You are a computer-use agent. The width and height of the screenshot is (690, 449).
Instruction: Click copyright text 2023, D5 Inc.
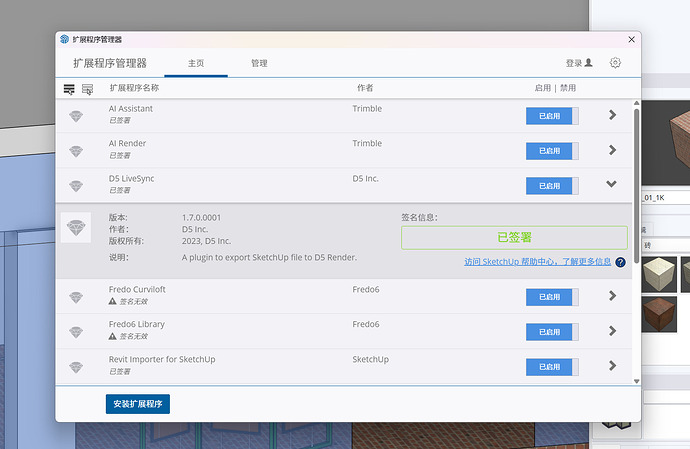[x=206, y=241]
